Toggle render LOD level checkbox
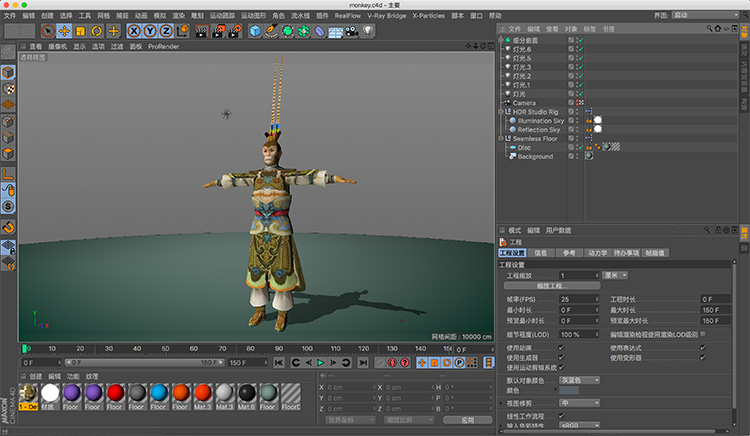Image resolution: width=750 pixels, height=436 pixels. tap(703, 334)
